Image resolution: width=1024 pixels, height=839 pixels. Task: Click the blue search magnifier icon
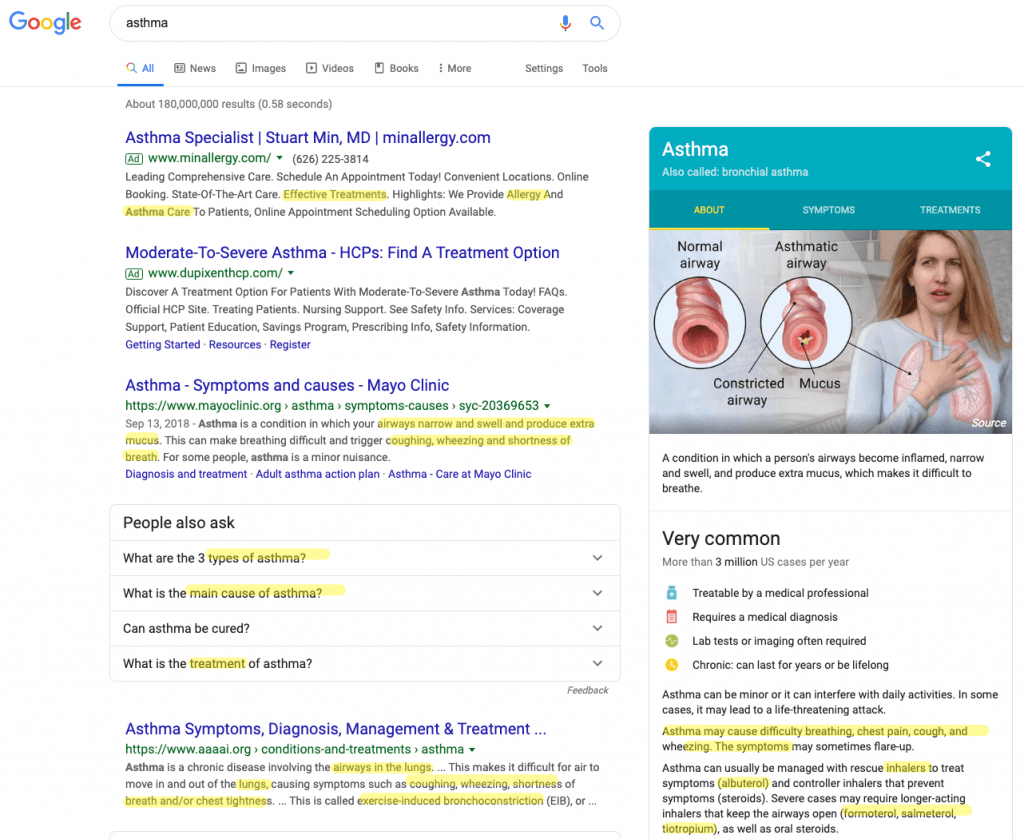[597, 23]
